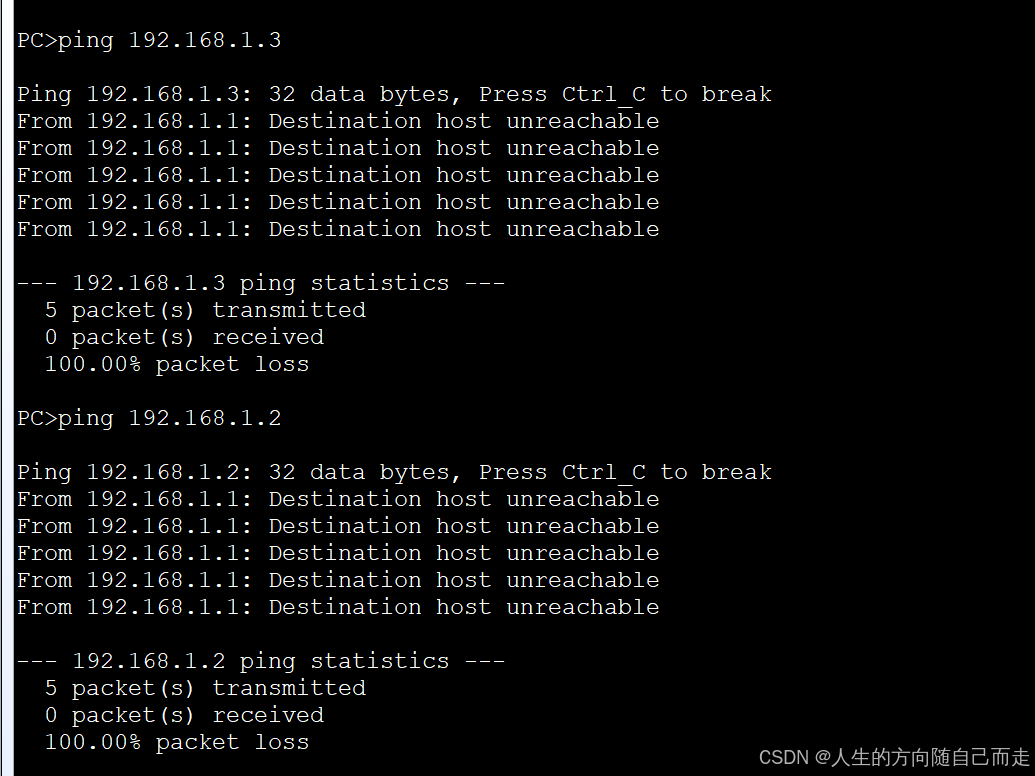Click the CSDN watermark text
1035x776 pixels.
point(894,758)
